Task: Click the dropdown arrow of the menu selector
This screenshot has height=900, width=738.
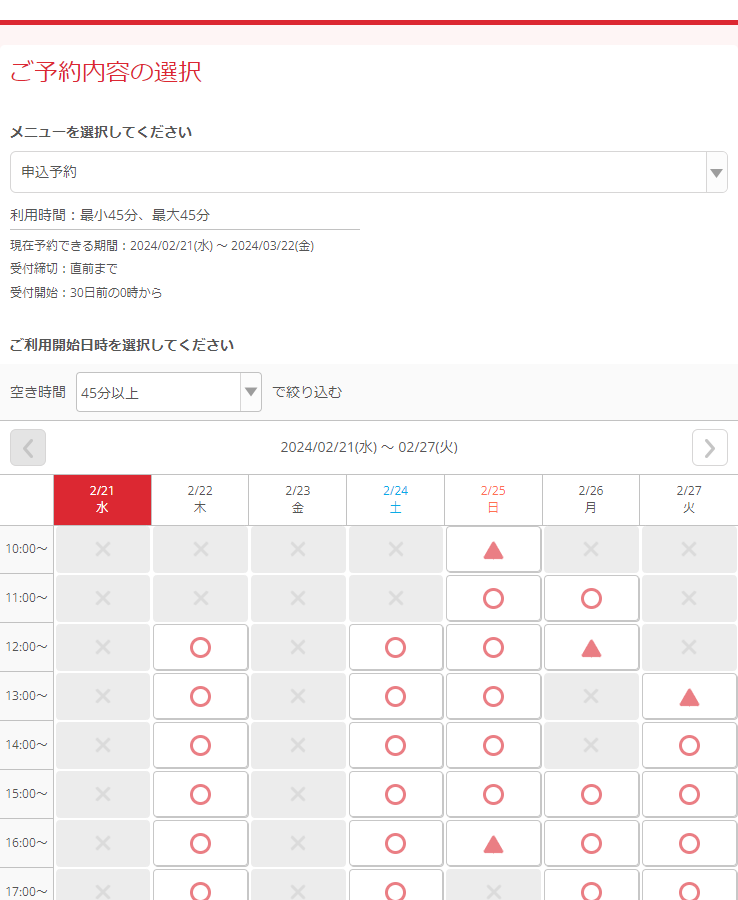Action: point(716,172)
